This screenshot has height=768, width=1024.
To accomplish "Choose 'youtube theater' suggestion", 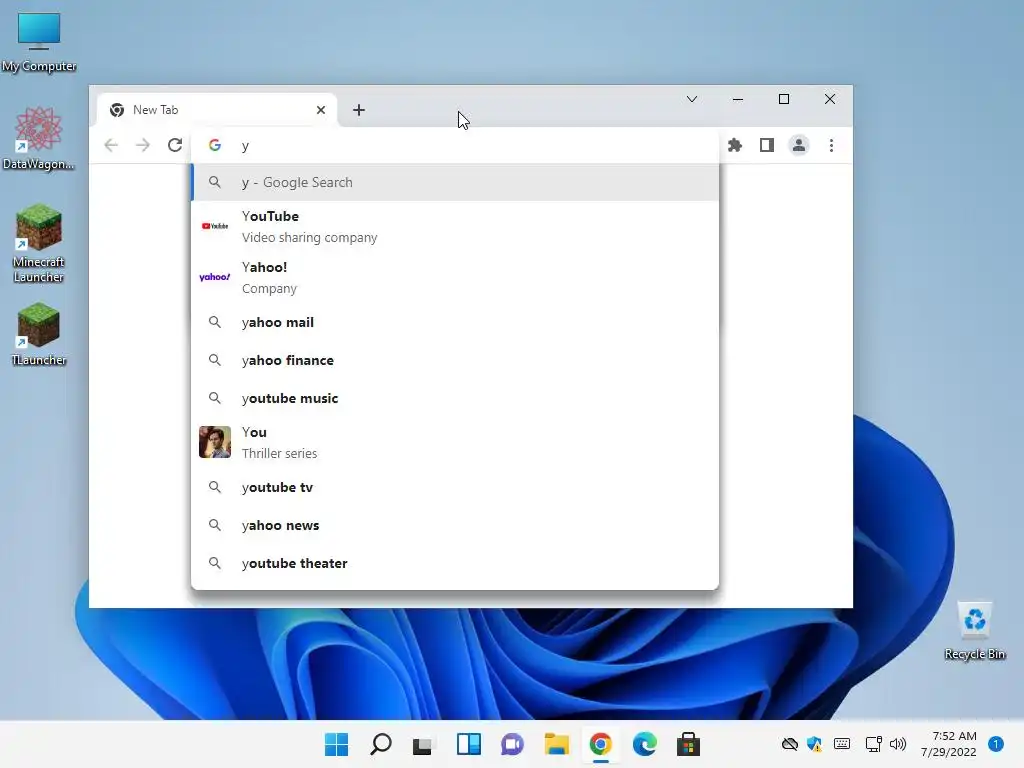I will coord(455,563).
